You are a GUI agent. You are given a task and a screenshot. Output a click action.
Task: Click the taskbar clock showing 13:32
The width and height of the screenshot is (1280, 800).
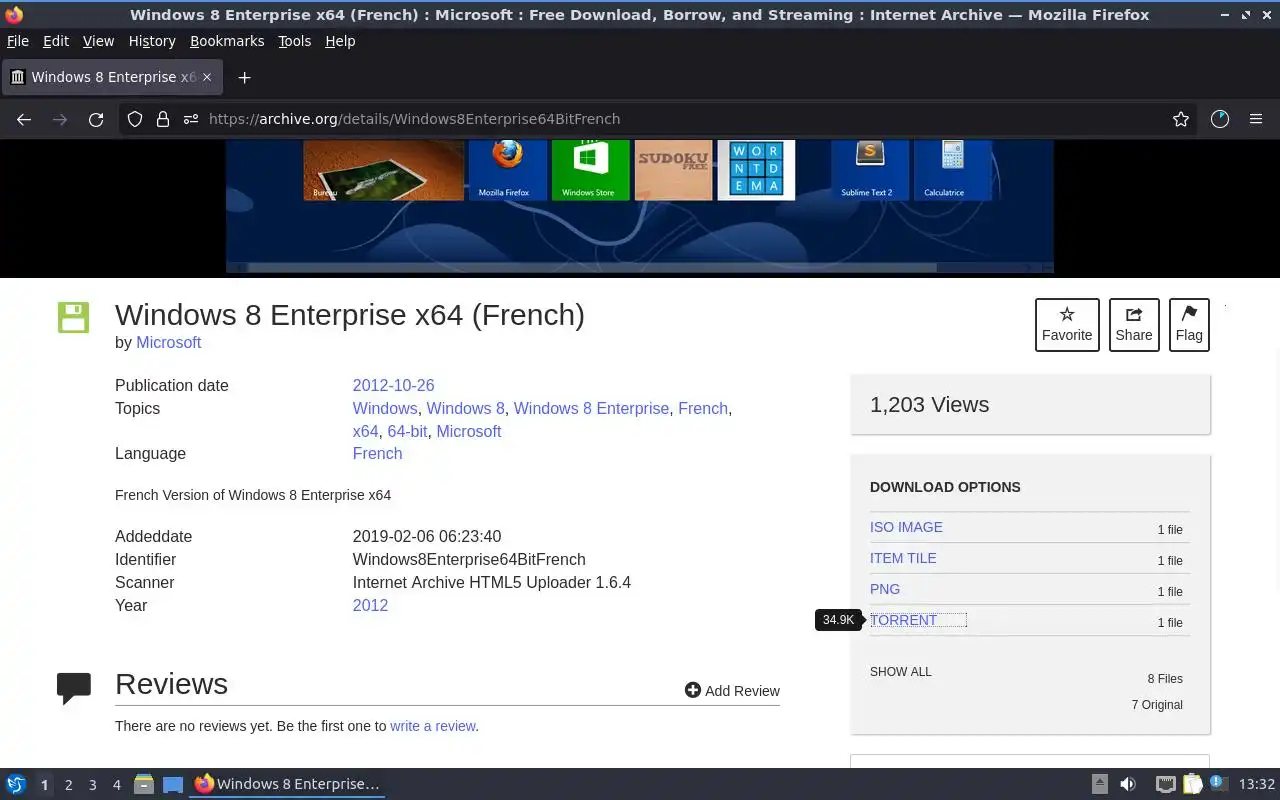click(1256, 785)
